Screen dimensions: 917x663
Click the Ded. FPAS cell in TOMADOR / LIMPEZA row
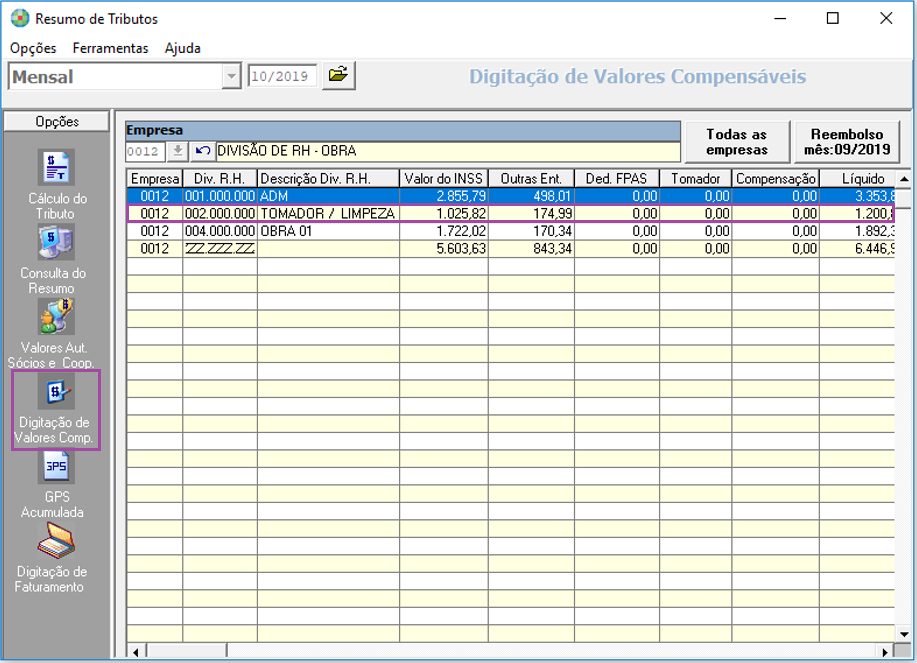(616, 213)
